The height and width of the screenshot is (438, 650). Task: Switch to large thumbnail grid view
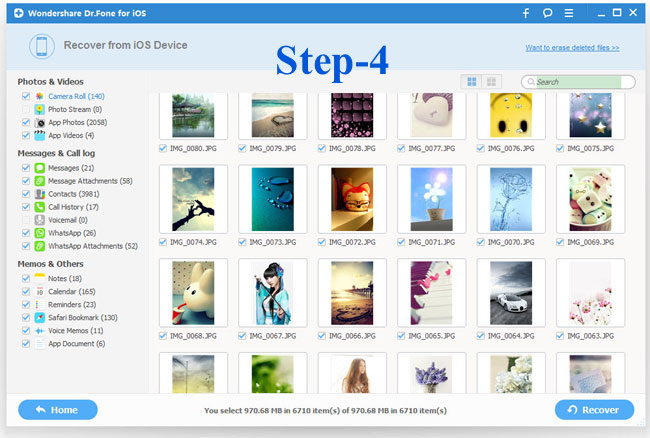[x=472, y=81]
